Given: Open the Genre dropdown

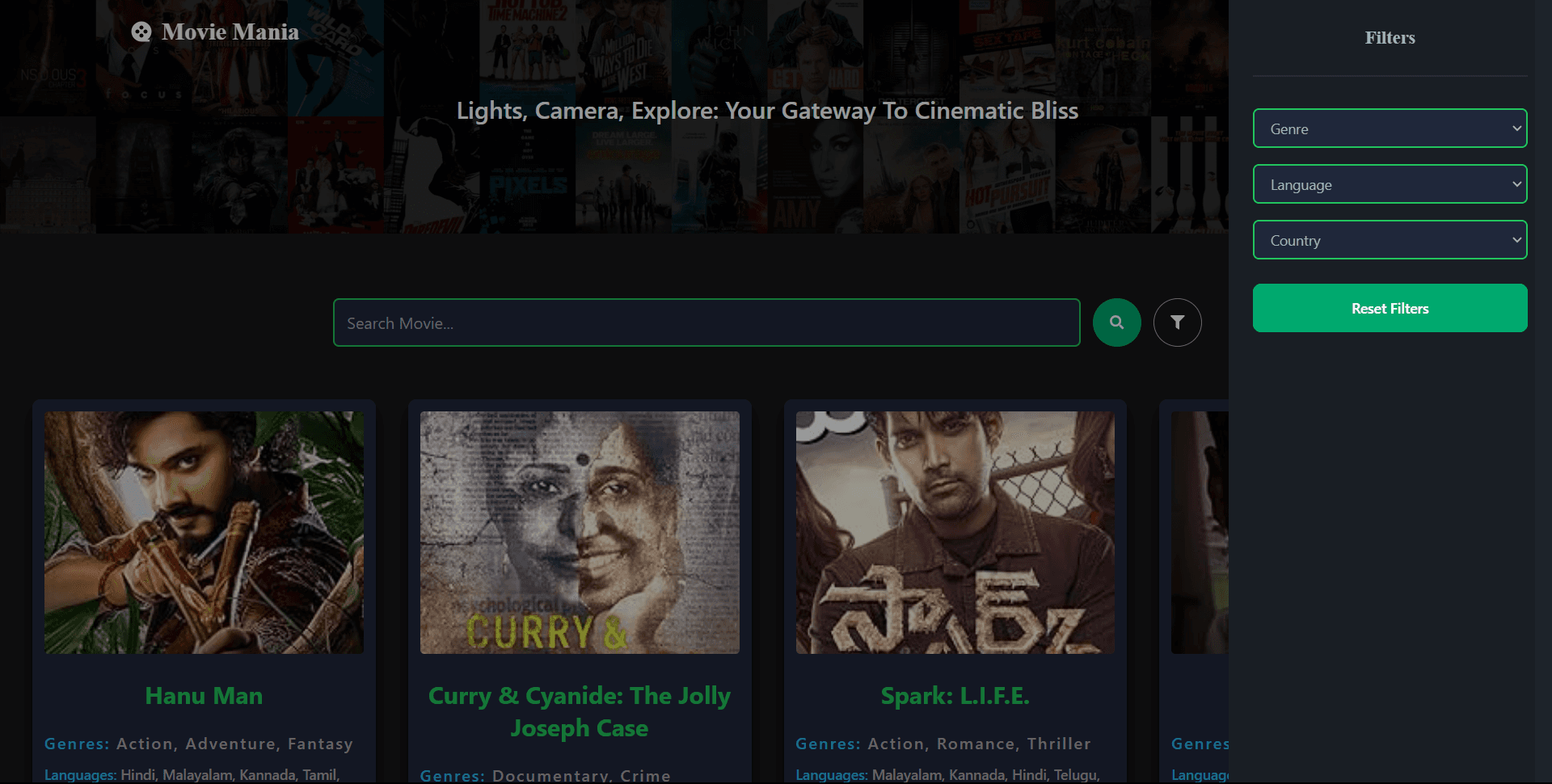Looking at the screenshot, I should [x=1390, y=129].
